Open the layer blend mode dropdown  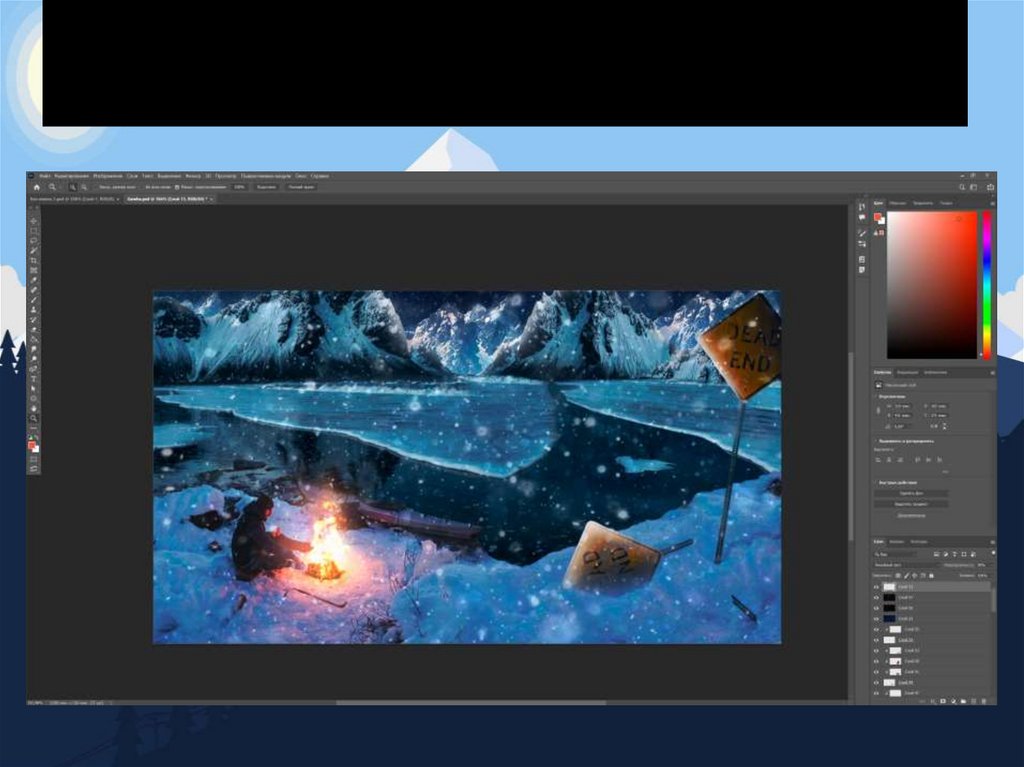pos(905,565)
